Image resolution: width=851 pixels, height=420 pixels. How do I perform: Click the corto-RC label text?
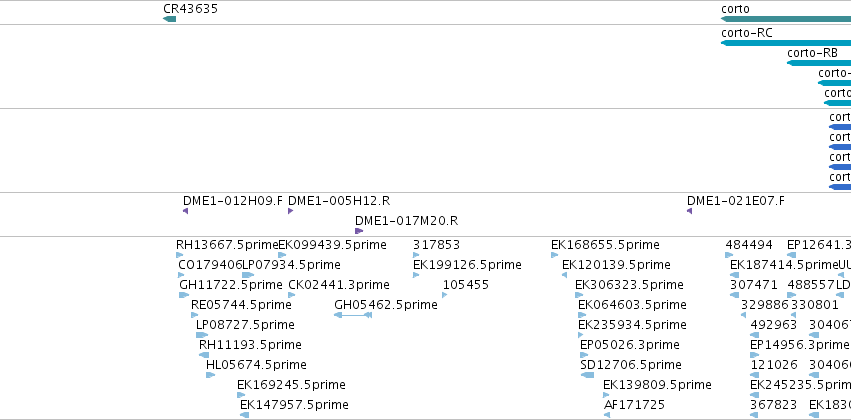[747, 33]
